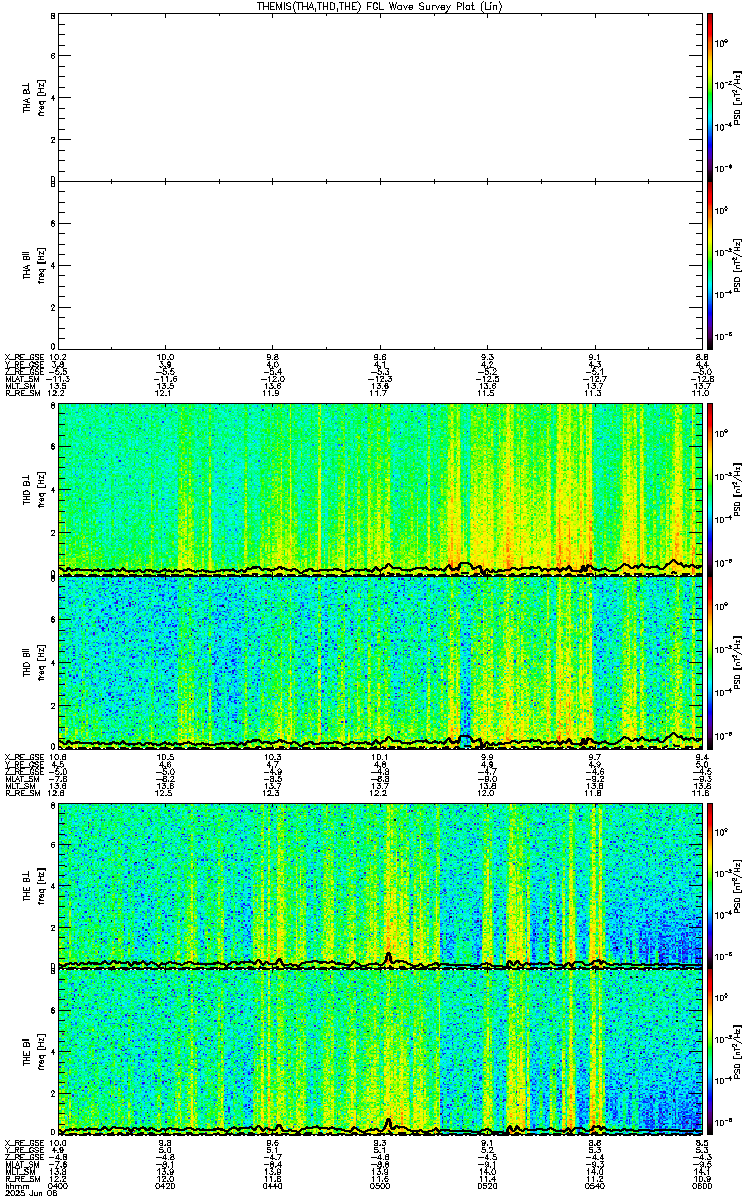Click the 0540 time tick label
This screenshot has height=1200, width=750.
594,1187
